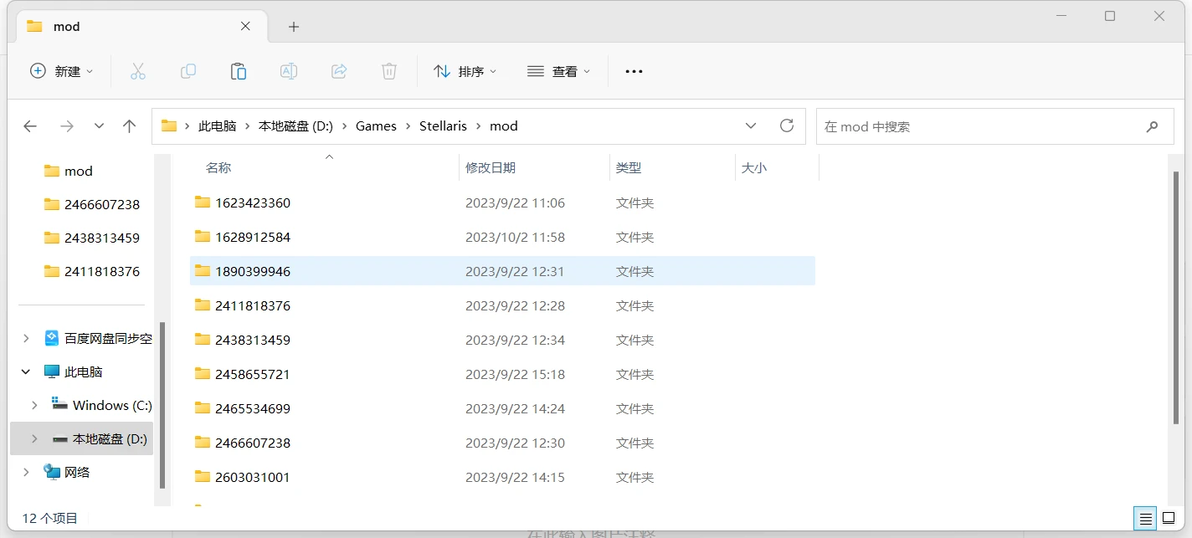Expand 网络 tree node
The image size is (1192, 538).
pyautogui.click(x=26, y=472)
